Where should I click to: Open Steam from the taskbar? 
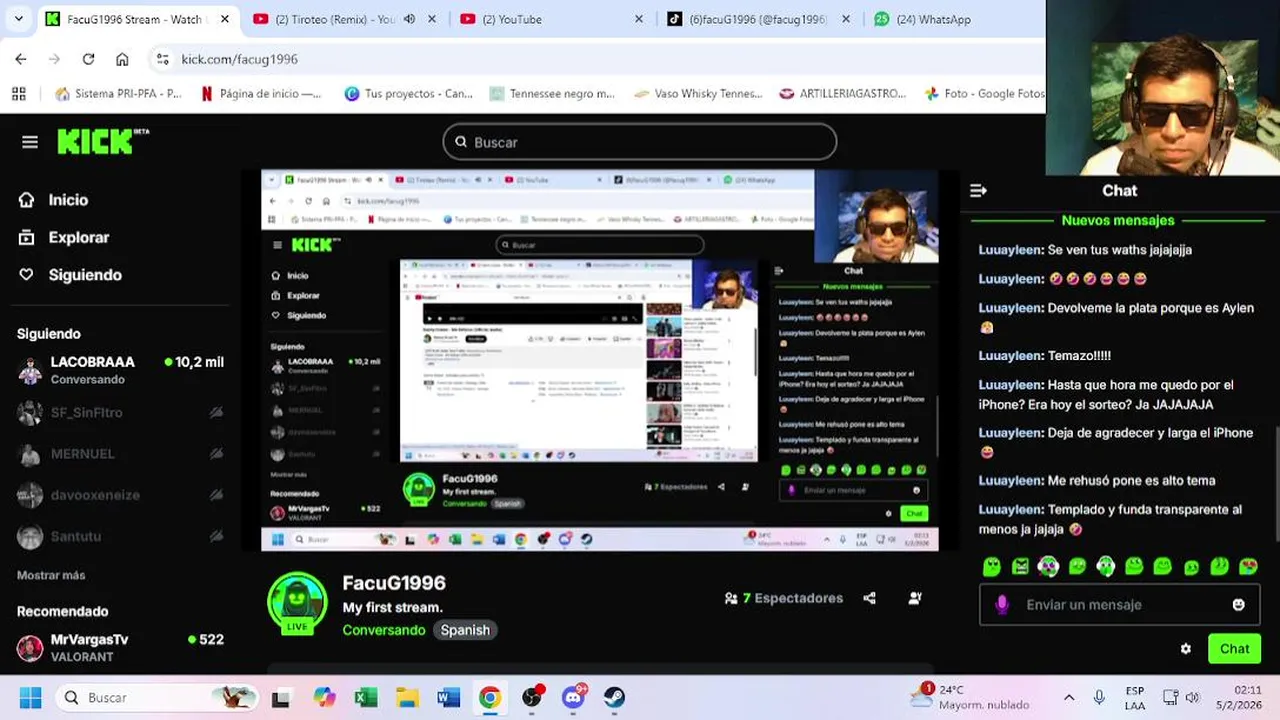[x=614, y=697]
